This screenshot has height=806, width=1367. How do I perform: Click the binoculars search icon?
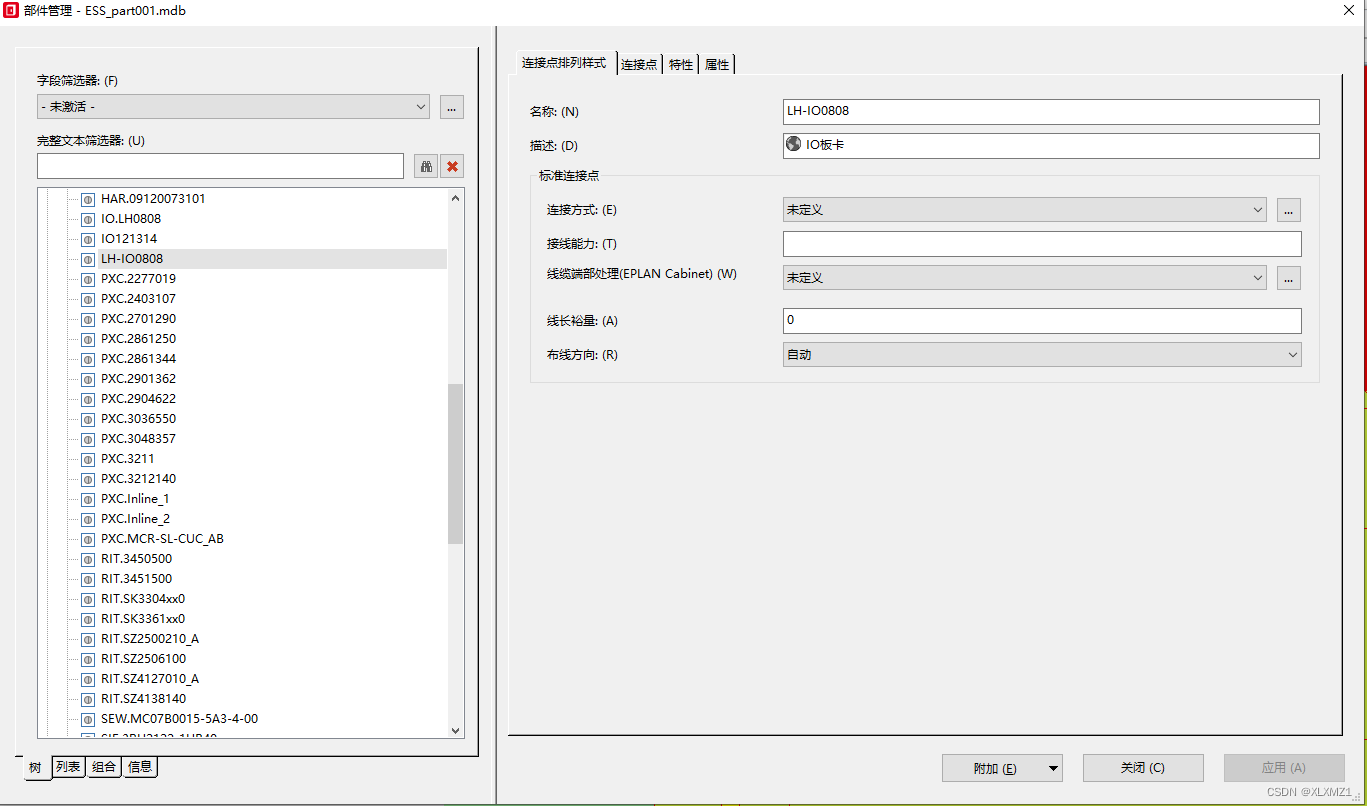pos(426,166)
